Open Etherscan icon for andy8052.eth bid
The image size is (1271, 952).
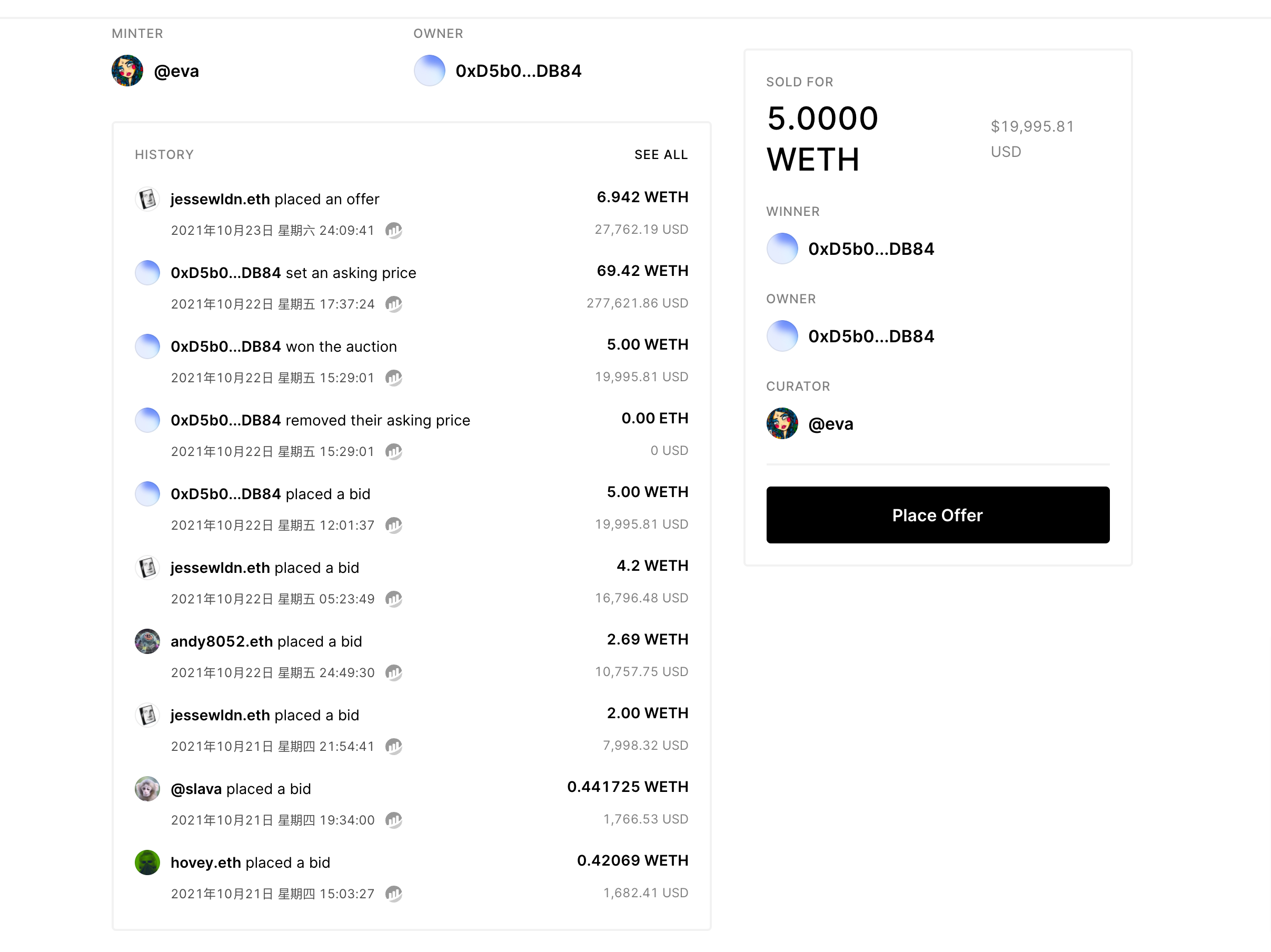(394, 672)
